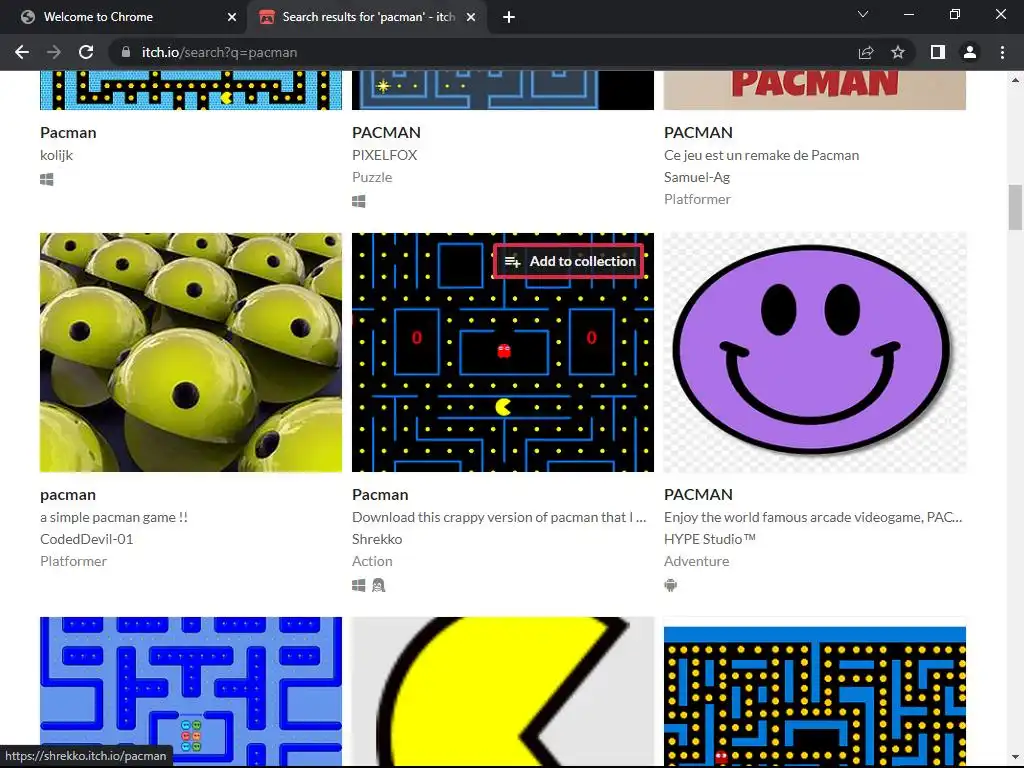
Task: Click 'Enjoy the world famous arcade videogame' text
Action: [x=813, y=517]
